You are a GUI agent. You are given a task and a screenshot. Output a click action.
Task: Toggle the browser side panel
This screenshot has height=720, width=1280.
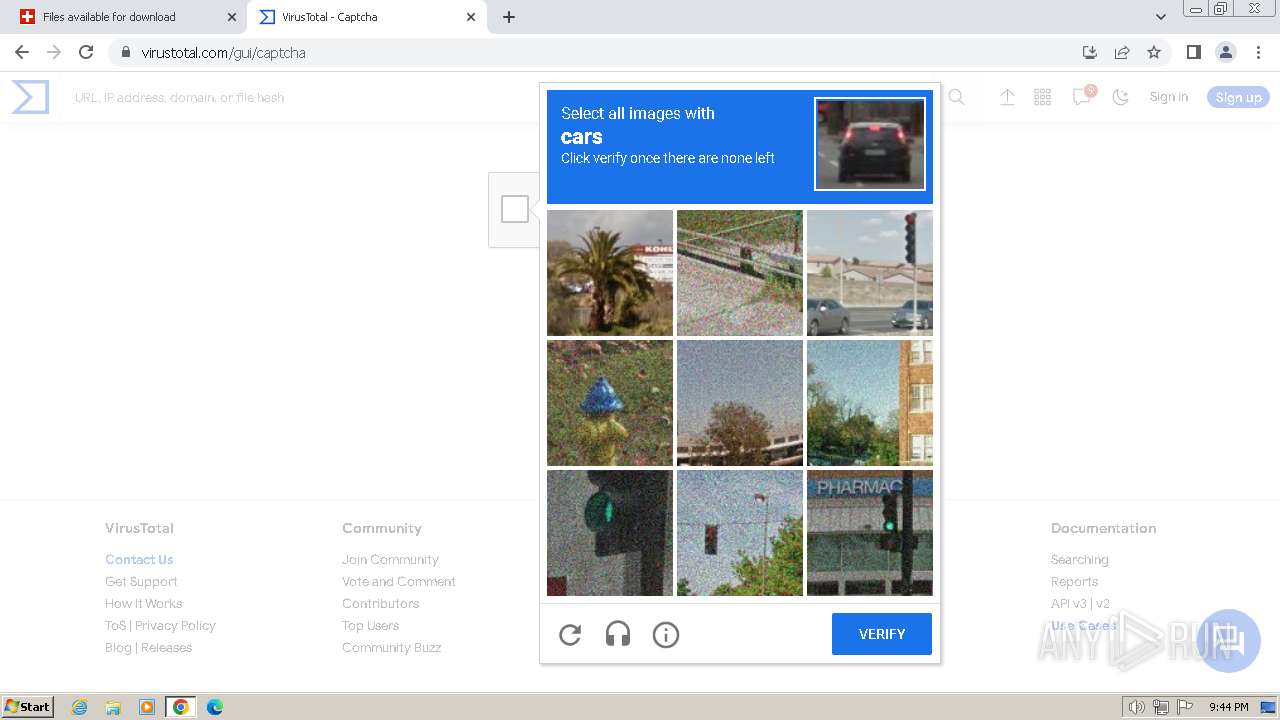click(x=1193, y=52)
